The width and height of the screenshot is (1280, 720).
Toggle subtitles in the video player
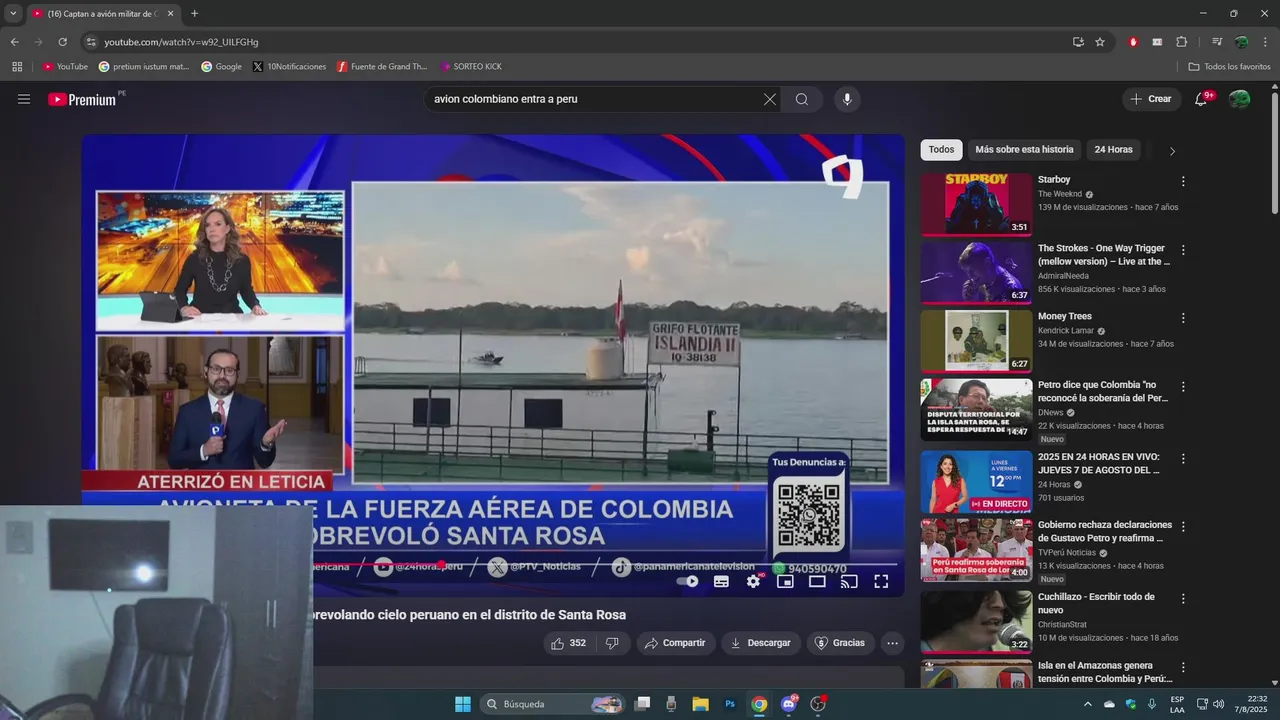pos(721,581)
